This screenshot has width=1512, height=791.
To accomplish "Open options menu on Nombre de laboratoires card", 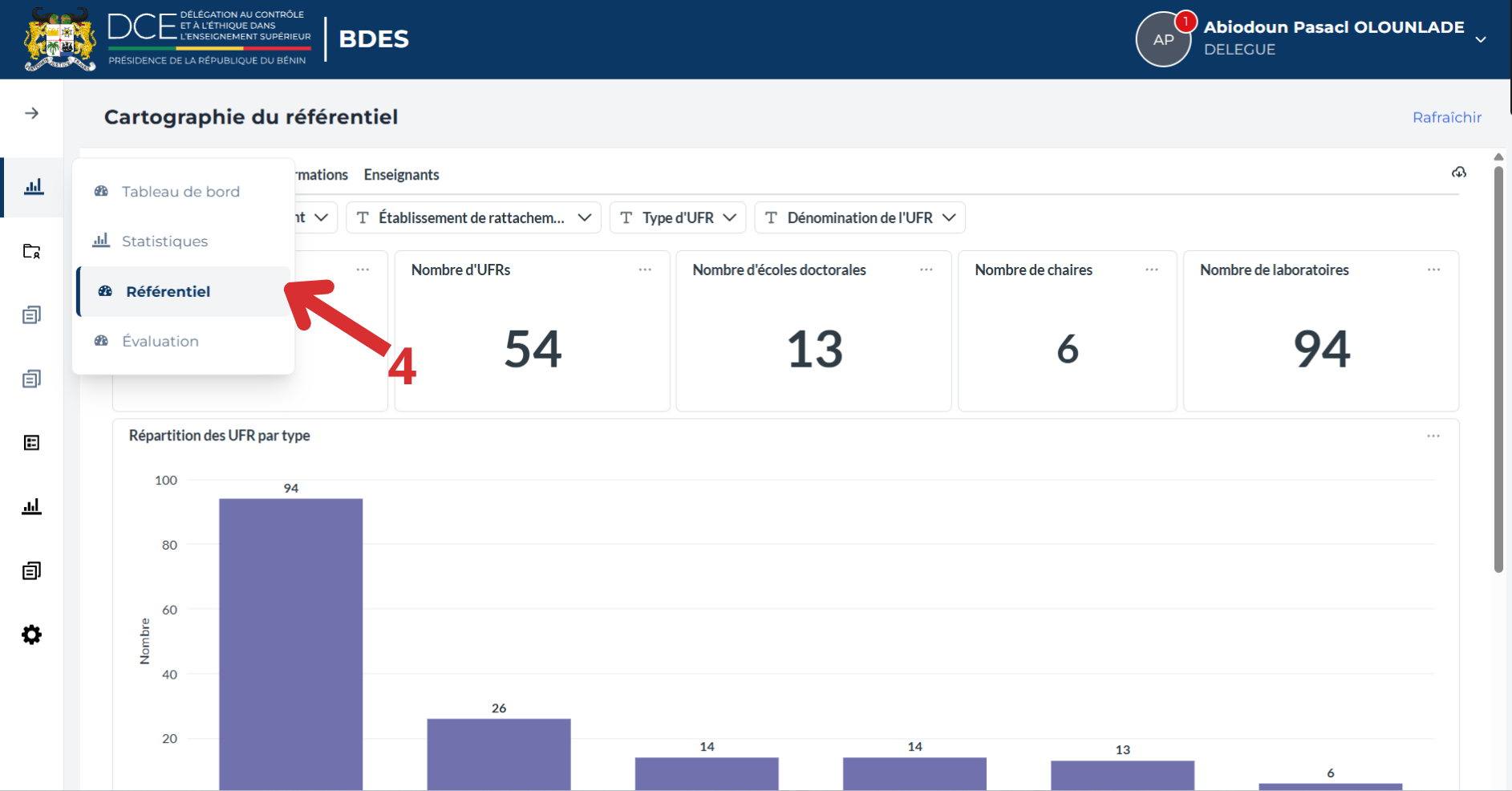I will [1433, 270].
